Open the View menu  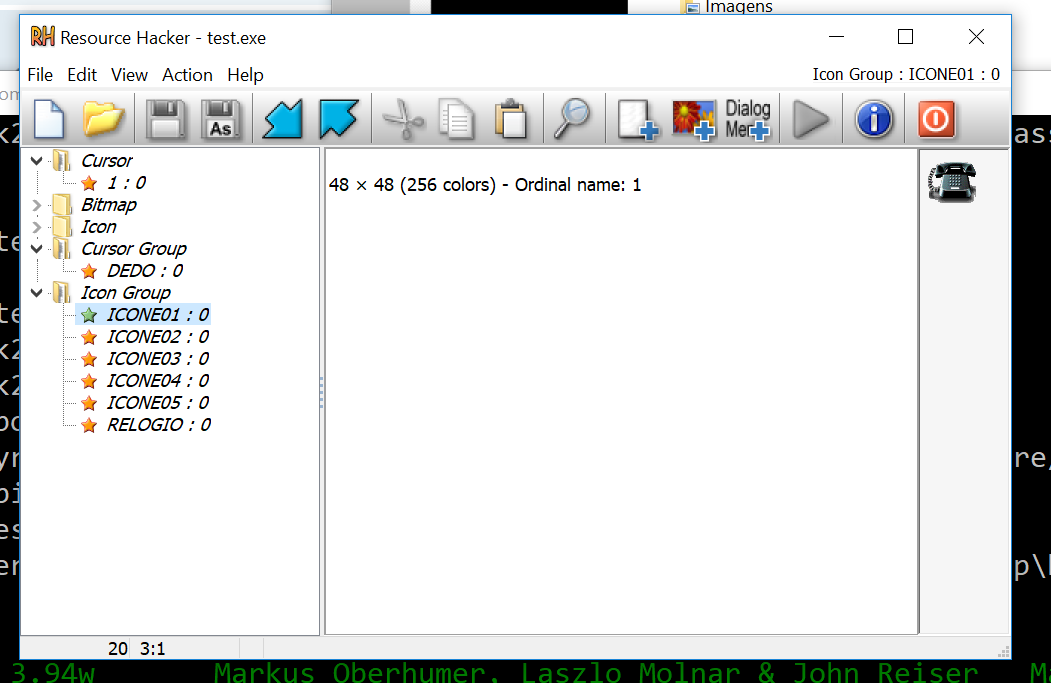pyautogui.click(x=129, y=75)
